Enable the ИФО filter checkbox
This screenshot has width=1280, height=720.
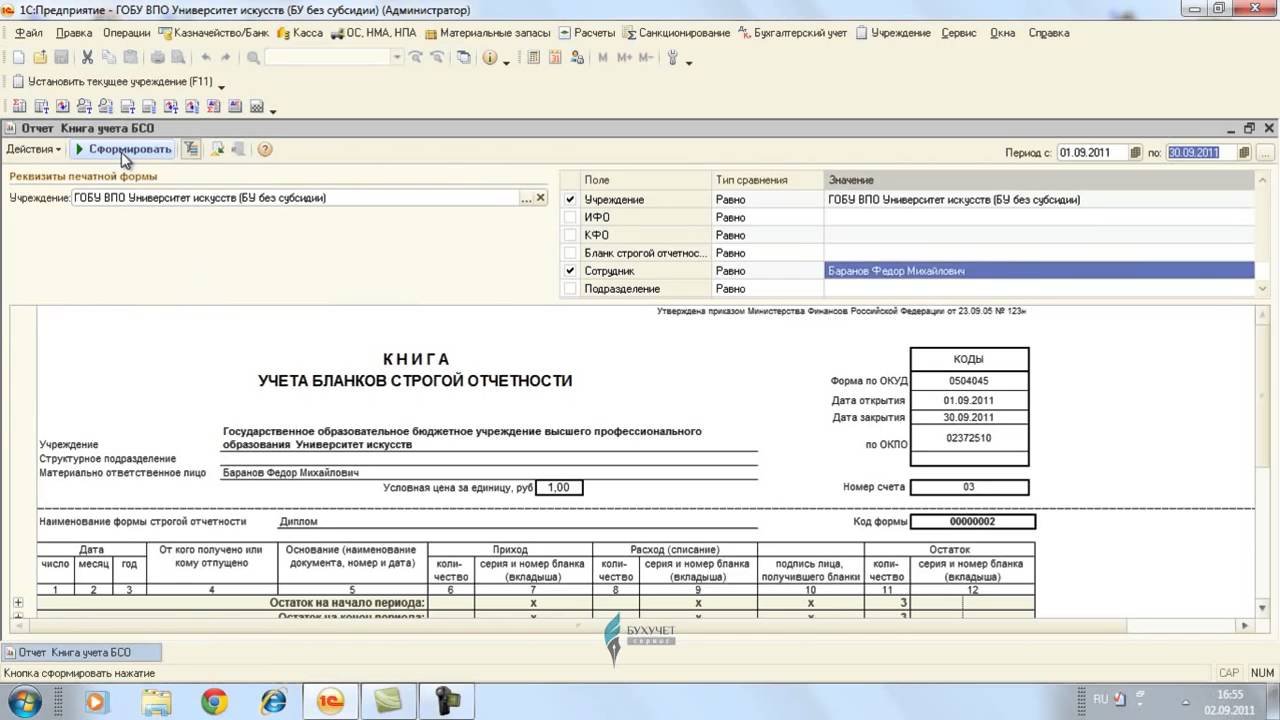pos(570,218)
